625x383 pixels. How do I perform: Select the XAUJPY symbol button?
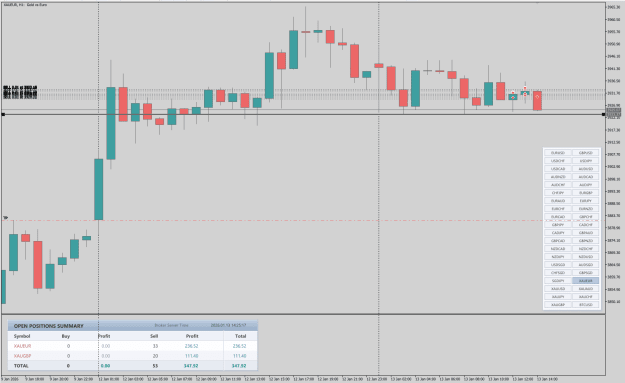coord(558,297)
